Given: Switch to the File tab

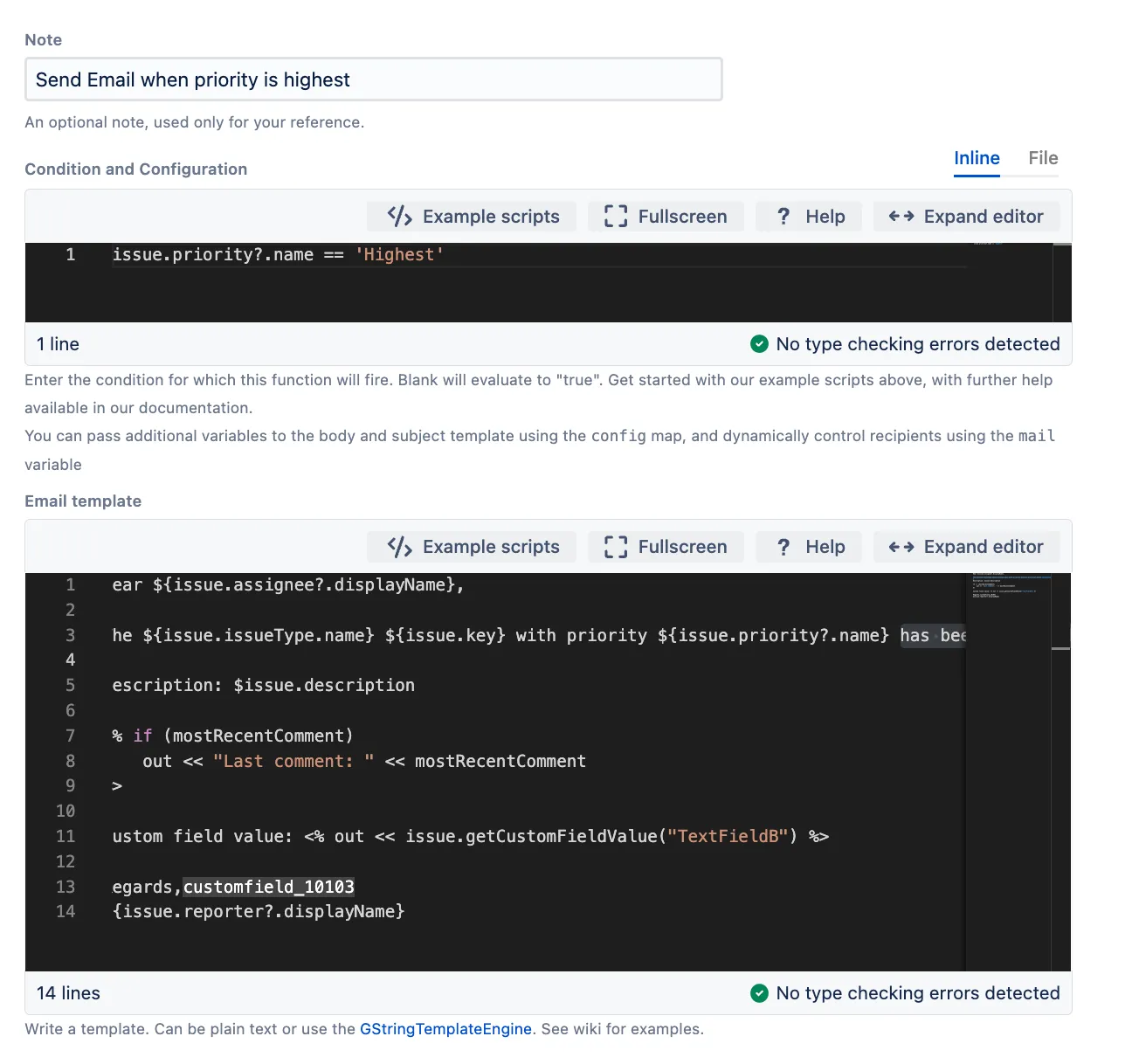Looking at the screenshot, I should (1043, 158).
